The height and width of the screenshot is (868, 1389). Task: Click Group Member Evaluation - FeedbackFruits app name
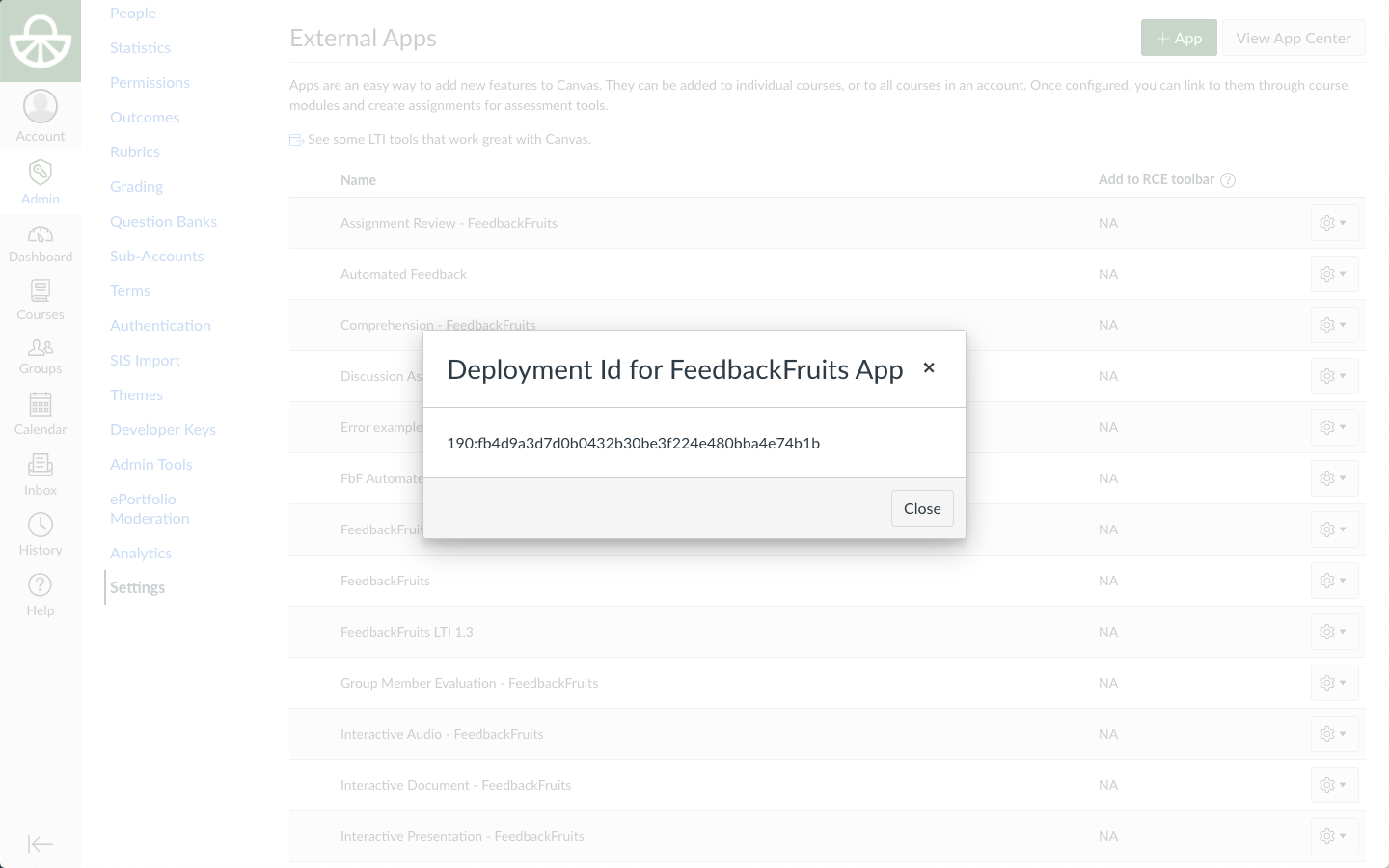point(469,683)
